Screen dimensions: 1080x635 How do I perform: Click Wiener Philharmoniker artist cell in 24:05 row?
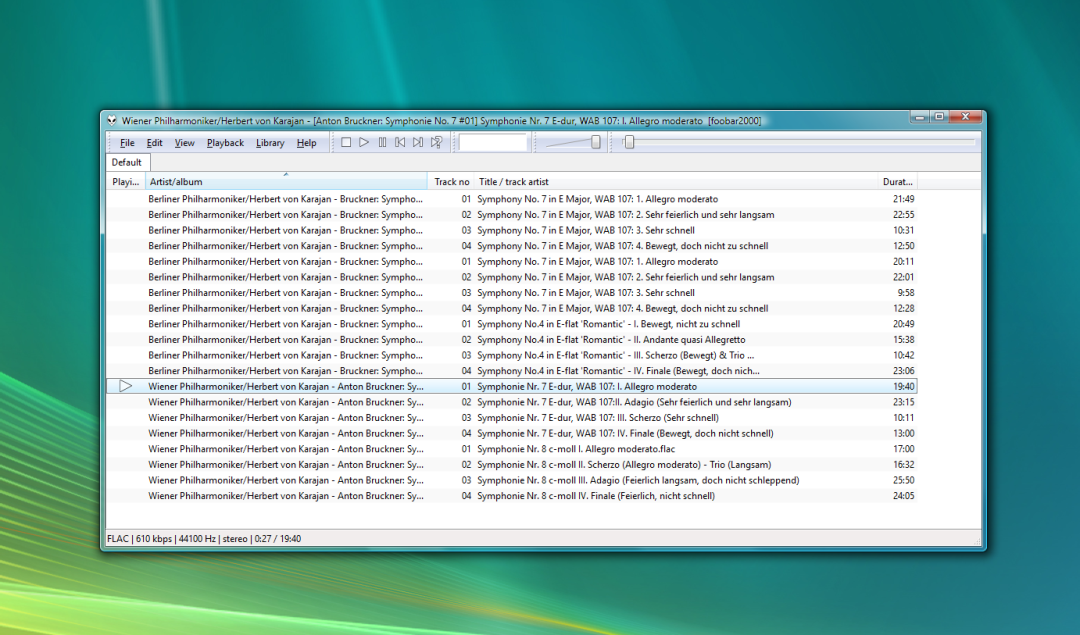[286, 496]
